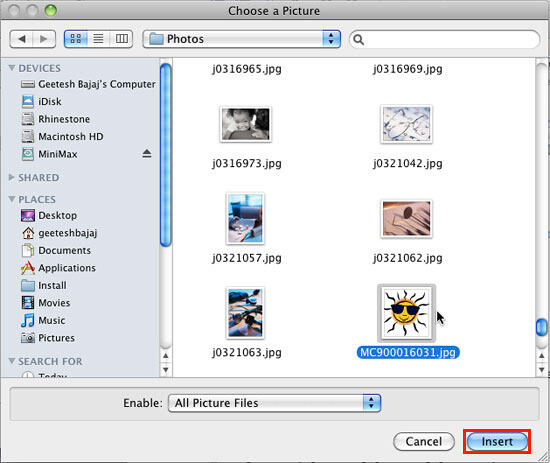Click the j0321063.jpg file name label

247,352
